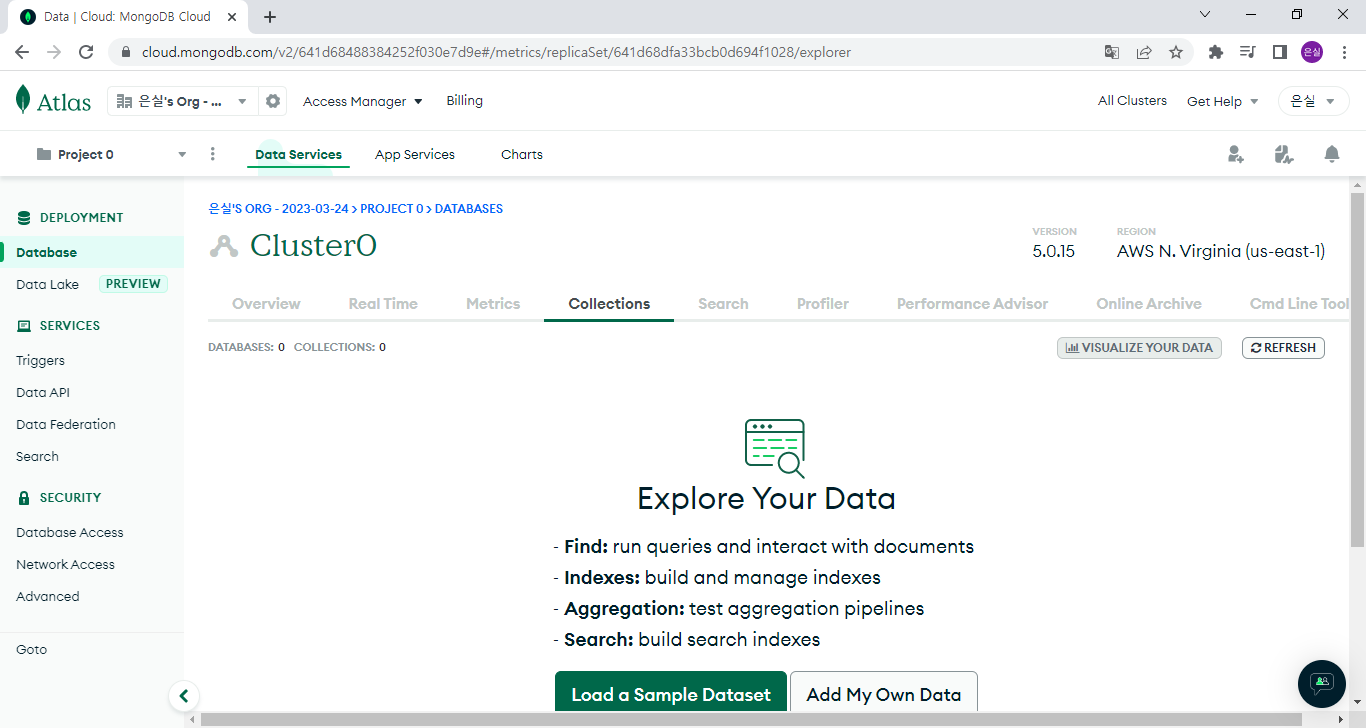The height and width of the screenshot is (728, 1366).
Task: Open Network Access in the sidebar
Action: [65, 564]
